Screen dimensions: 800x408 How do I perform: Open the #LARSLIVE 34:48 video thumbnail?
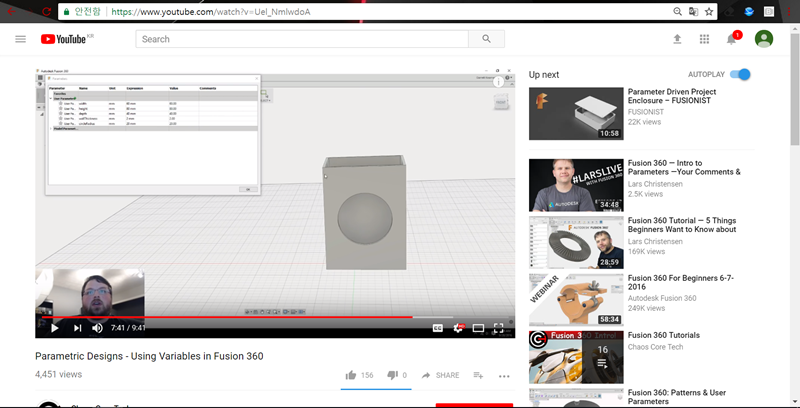coord(576,185)
